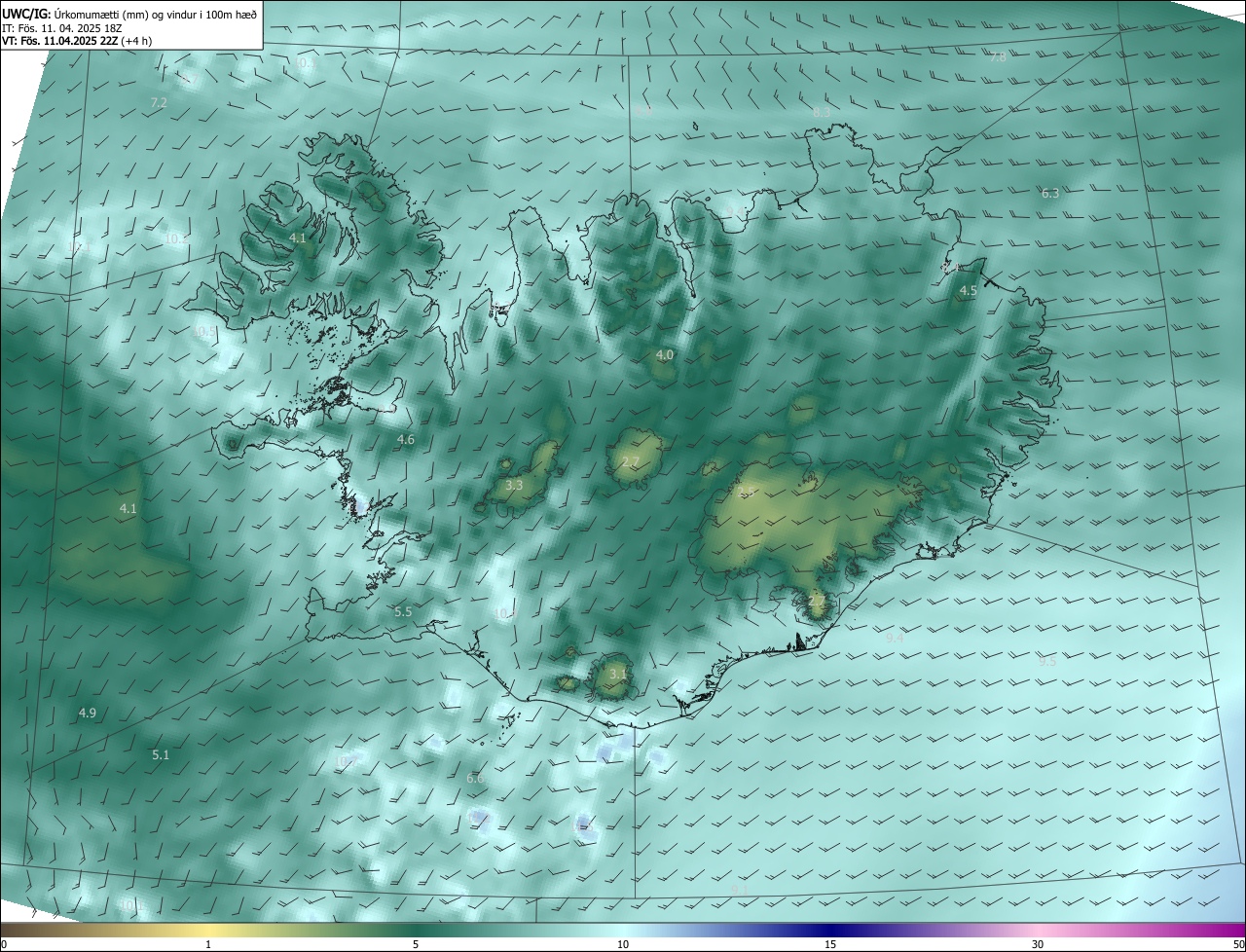
Task: Click the 5.1 value label on map
Action: pyautogui.click(x=161, y=754)
